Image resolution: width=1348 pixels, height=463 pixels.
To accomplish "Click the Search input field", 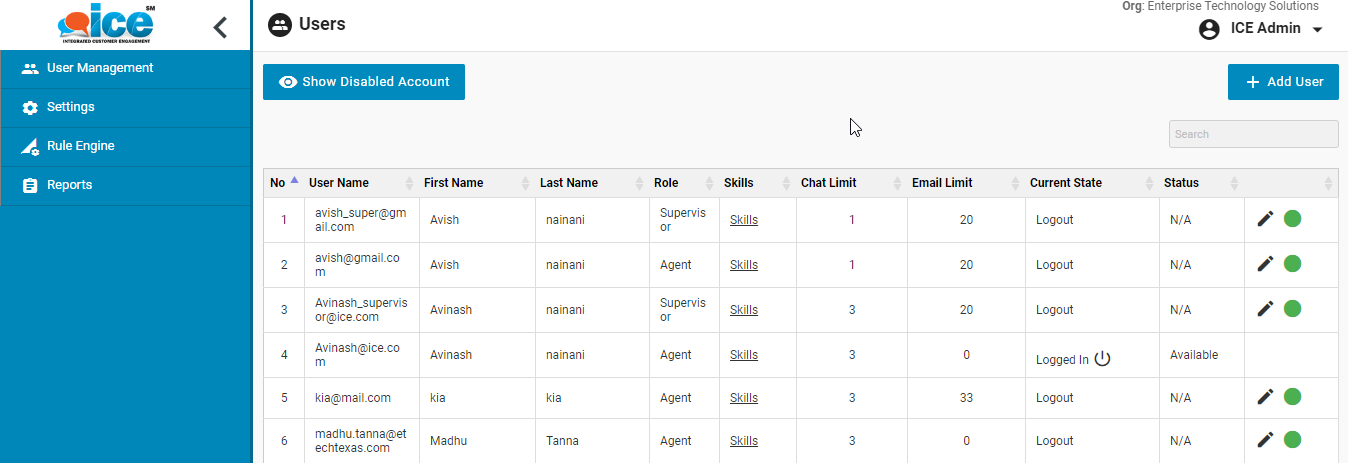I will coord(1253,134).
